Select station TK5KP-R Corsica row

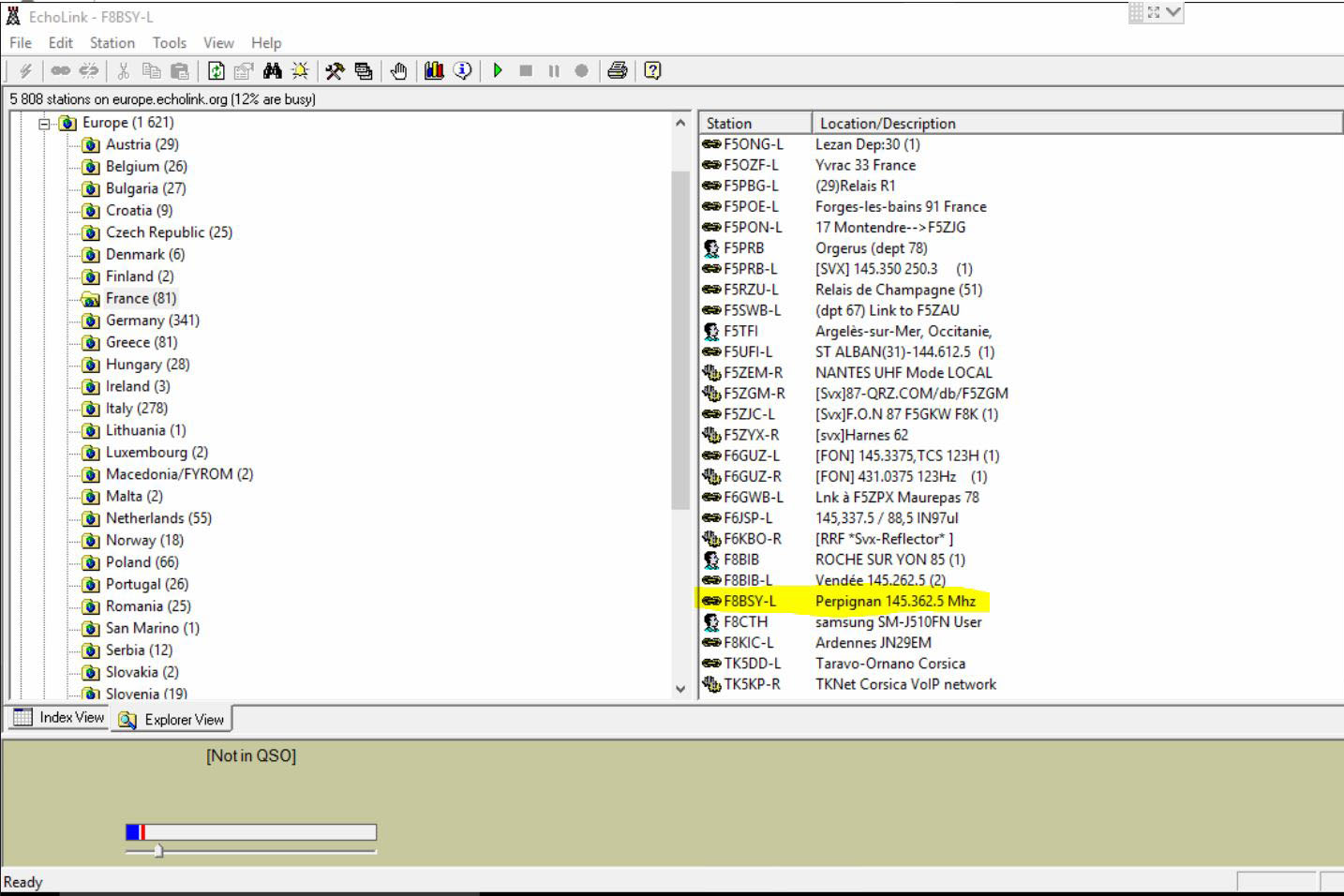coord(849,684)
